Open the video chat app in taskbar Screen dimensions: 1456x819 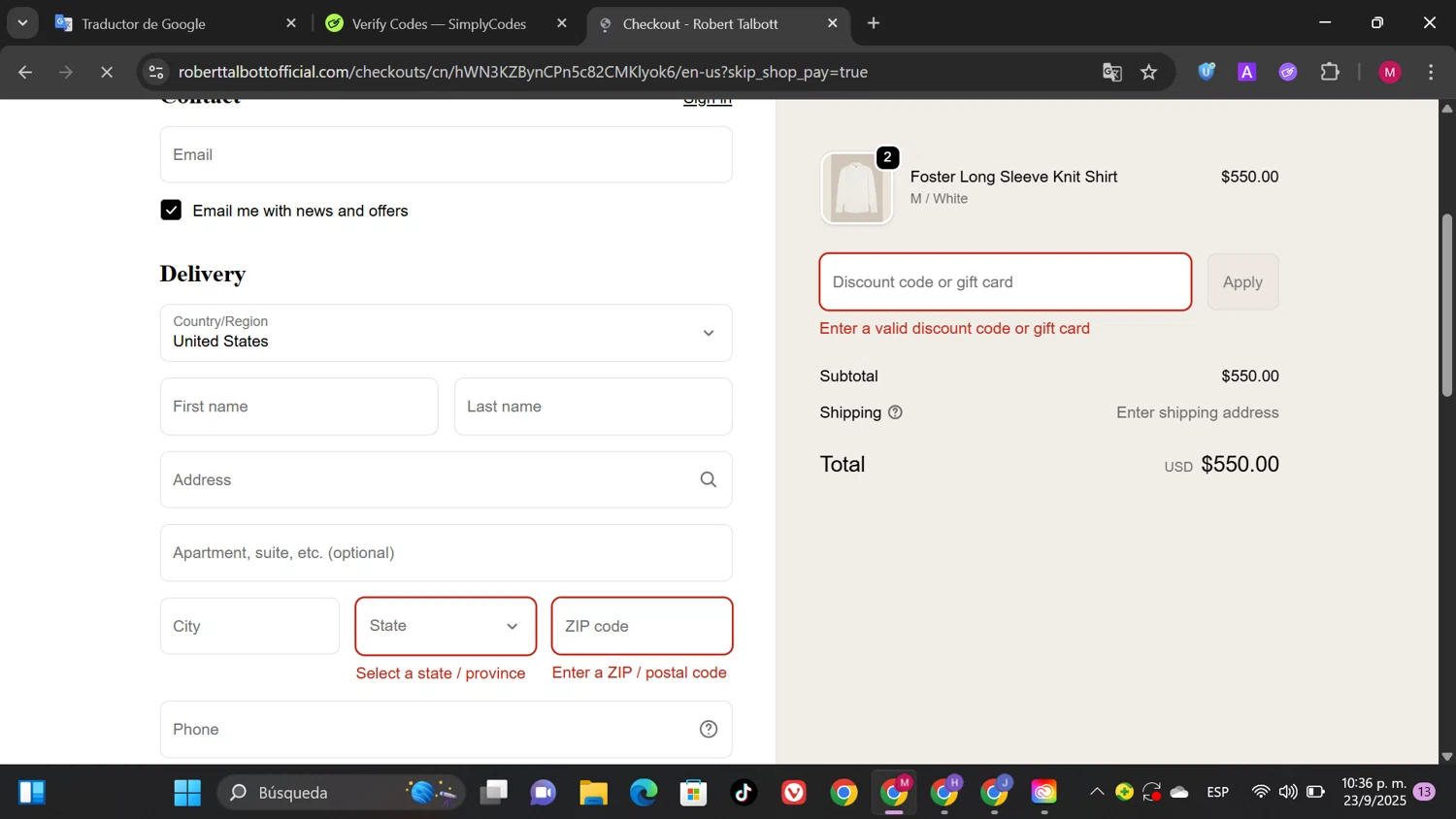tap(544, 793)
